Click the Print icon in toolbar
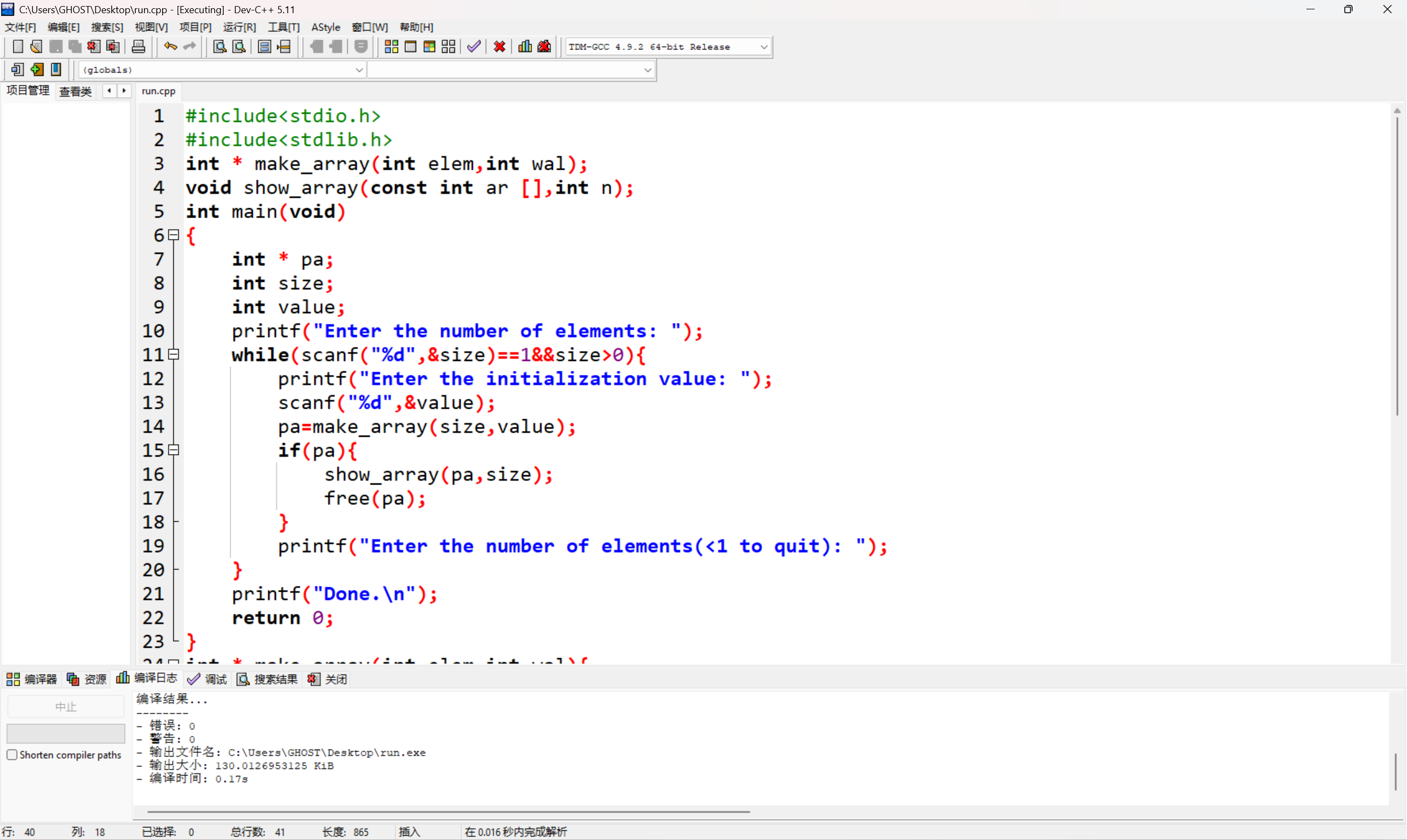 [x=138, y=47]
